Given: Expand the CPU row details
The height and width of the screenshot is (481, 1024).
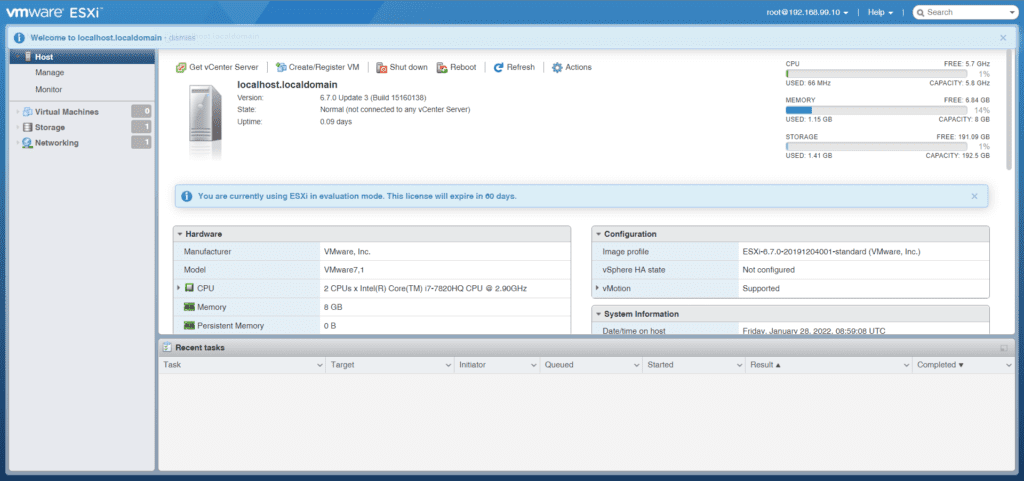Looking at the screenshot, I should pyautogui.click(x=178, y=287).
